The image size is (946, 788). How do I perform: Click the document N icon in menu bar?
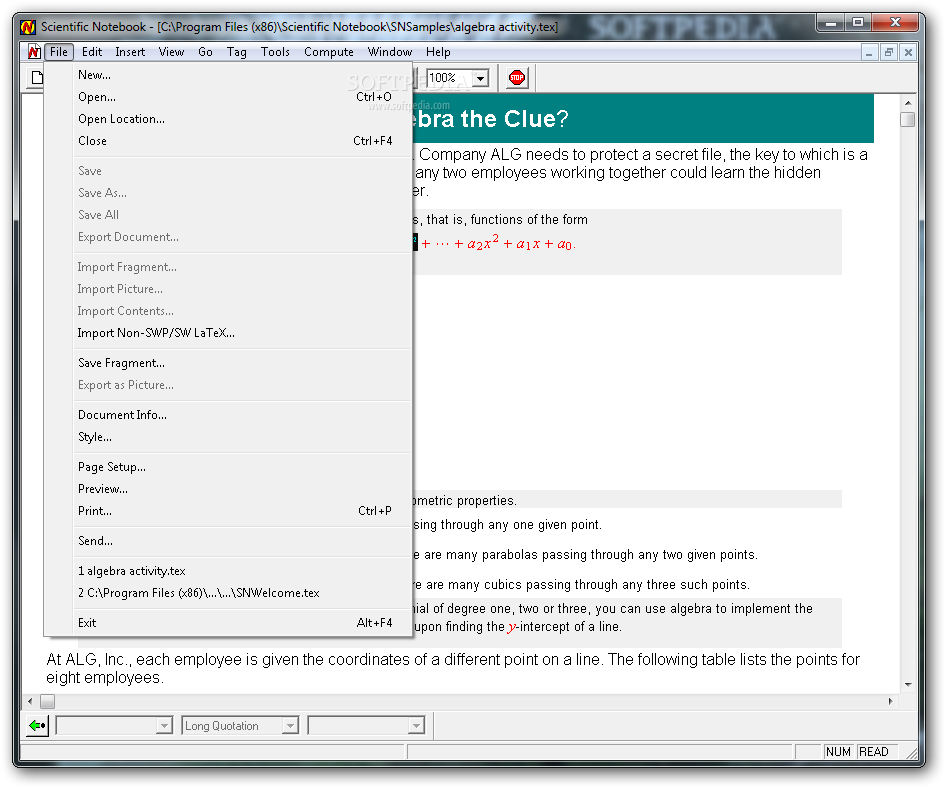pyautogui.click(x=34, y=52)
